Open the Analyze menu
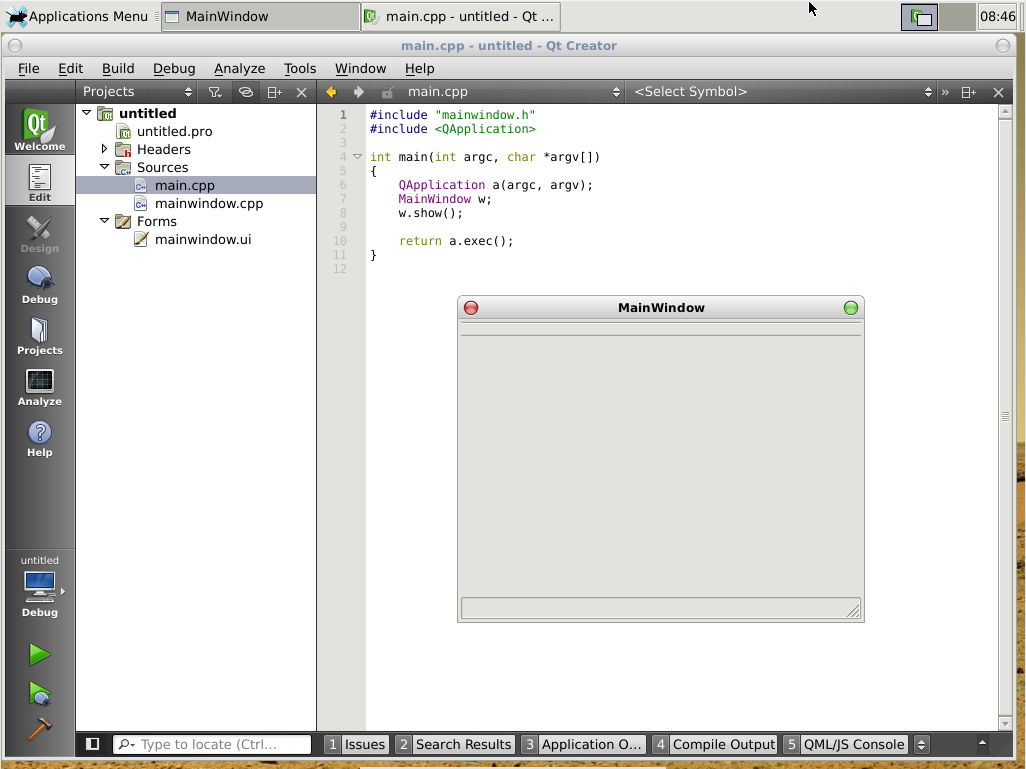The height and width of the screenshot is (769, 1026). point(239,69)
